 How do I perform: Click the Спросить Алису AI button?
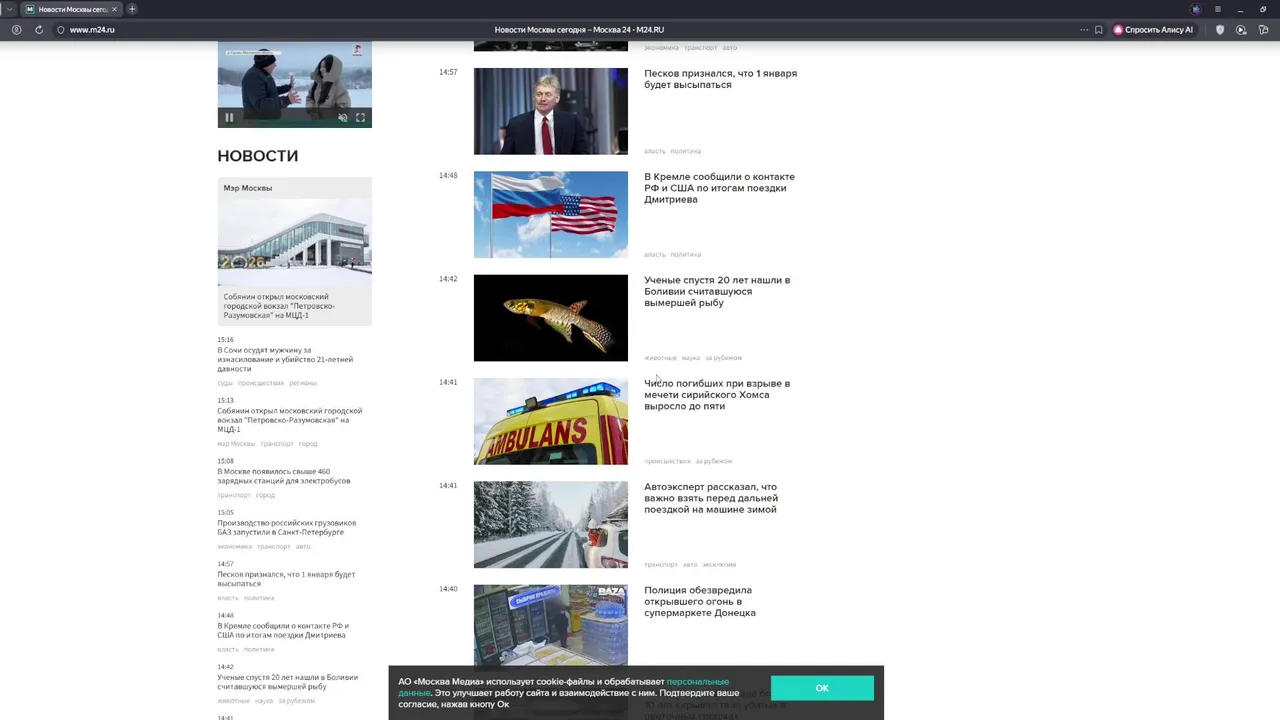tap(1153, 30)
